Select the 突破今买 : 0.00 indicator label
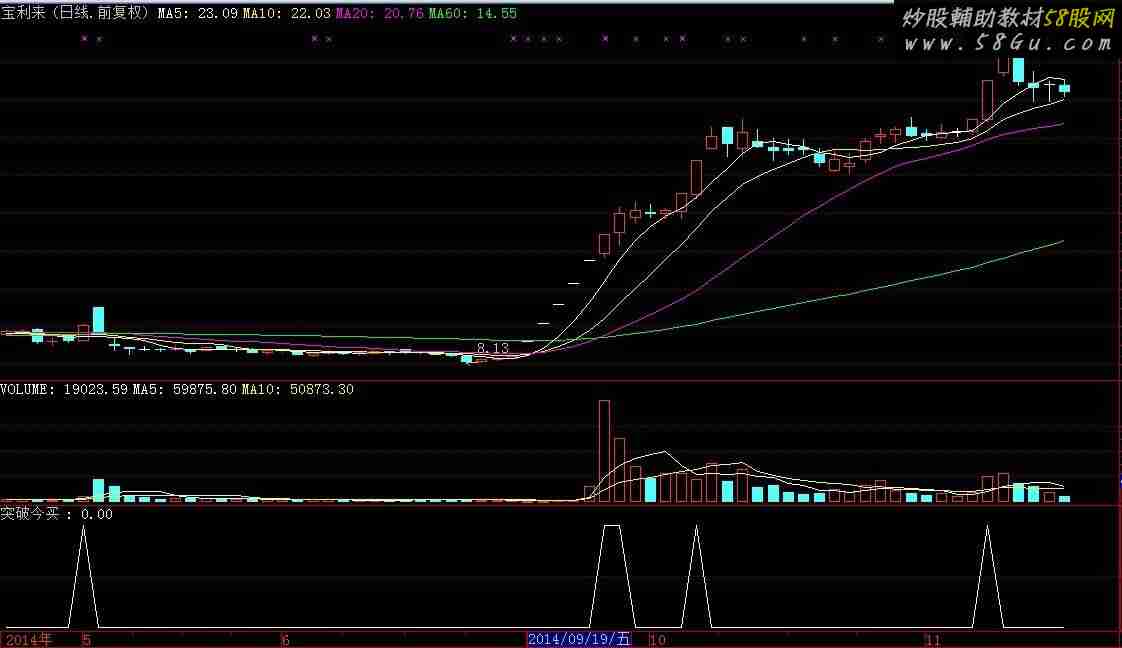Viewport: 1122px width, 648px height. pos(57,514)
